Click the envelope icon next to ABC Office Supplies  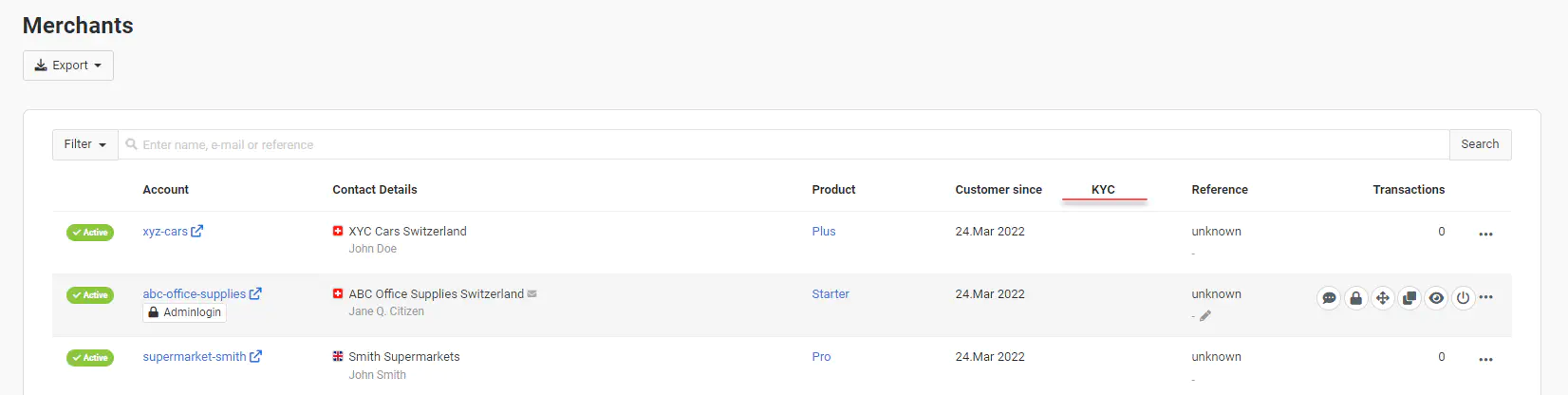click(532, 294)
